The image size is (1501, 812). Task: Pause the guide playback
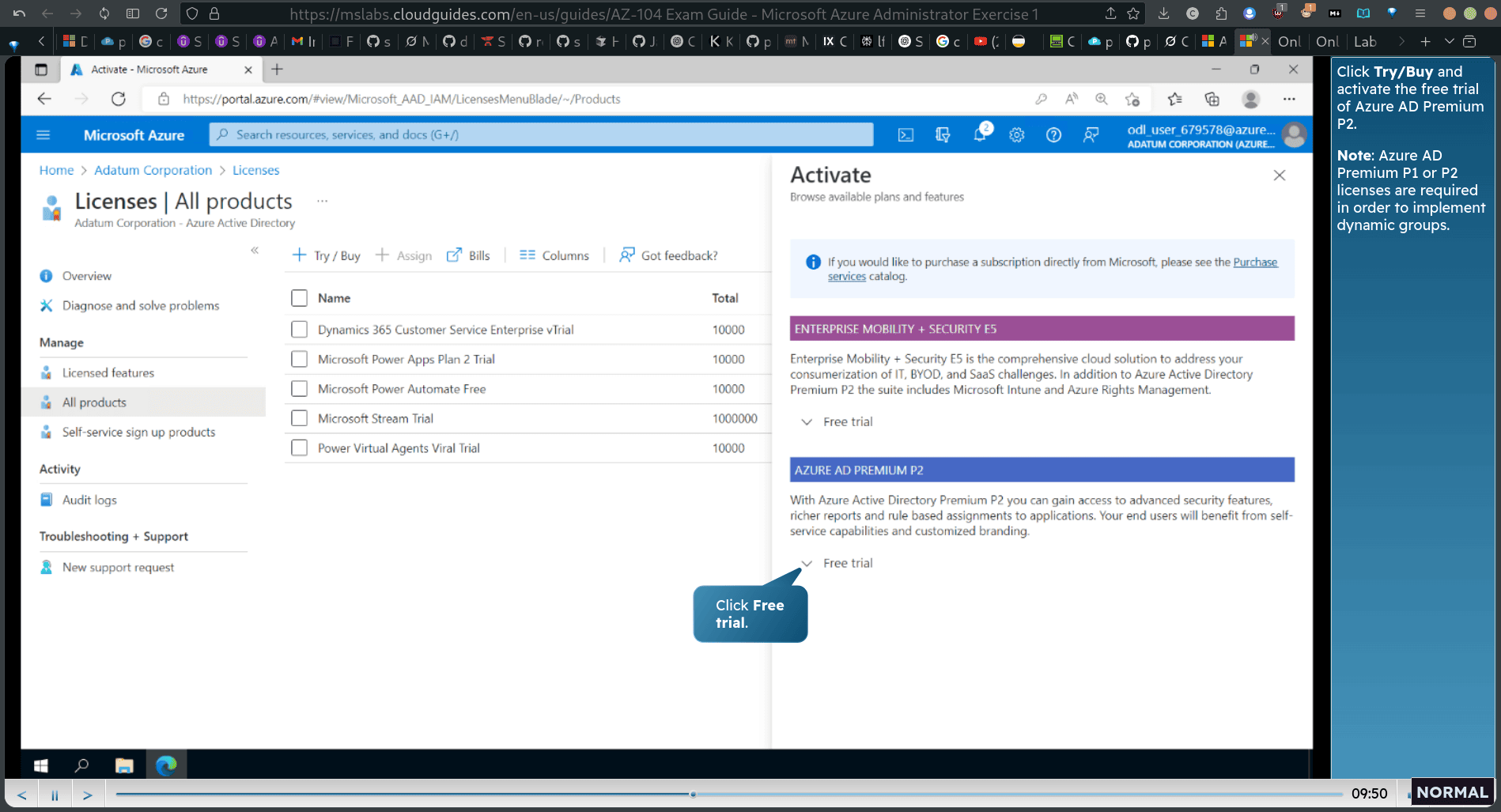pyautogui.click(x=55, y=795)
